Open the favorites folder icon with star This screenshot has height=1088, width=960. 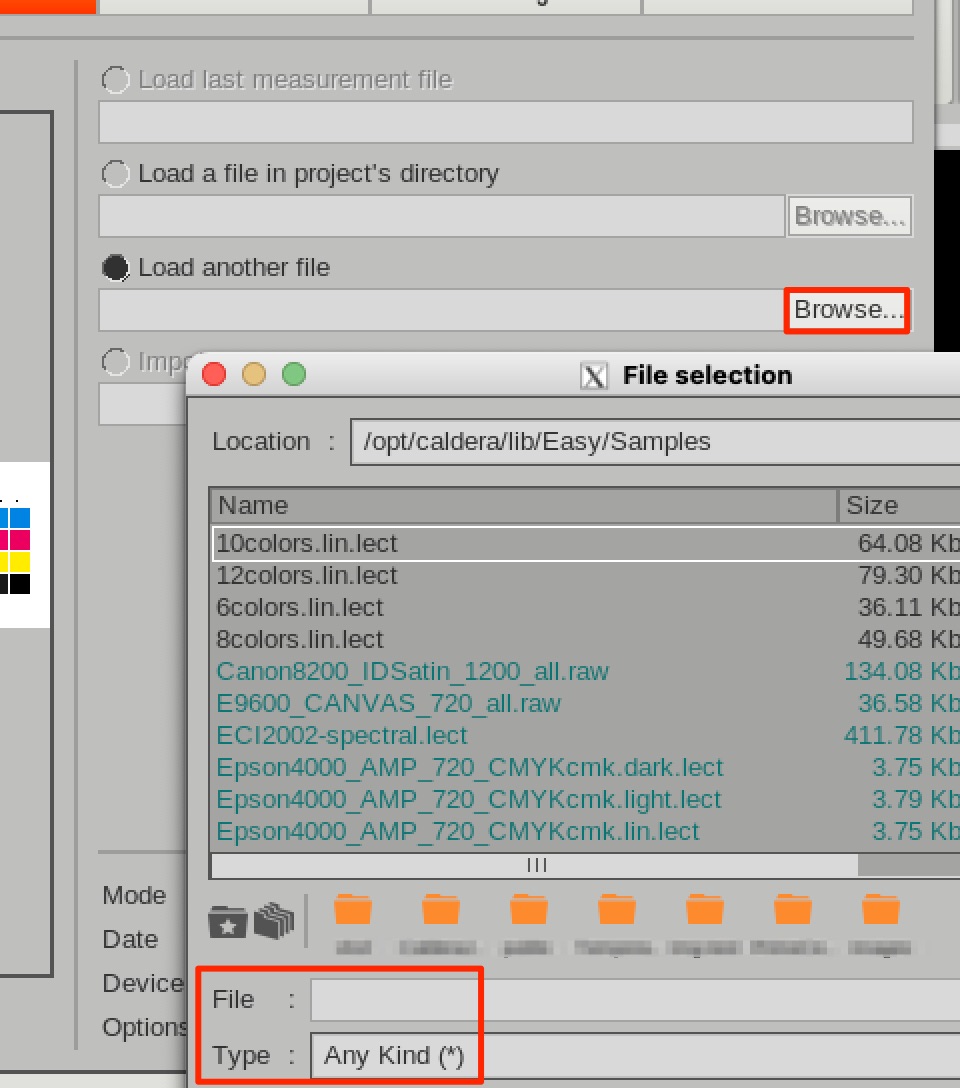coord(228,921)
